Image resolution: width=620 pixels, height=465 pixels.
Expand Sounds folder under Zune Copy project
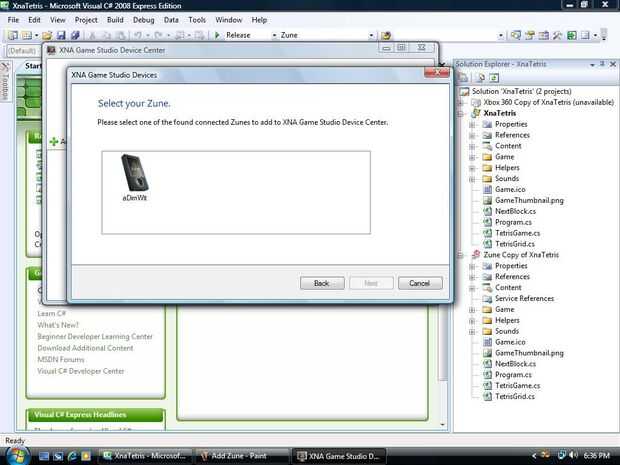(x=472, y=331)
